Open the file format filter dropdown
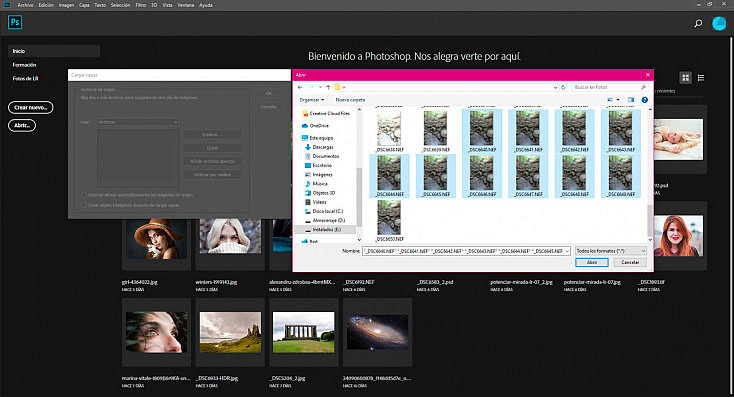This screenshot has height=397, width=734. [x=610, y=251]
